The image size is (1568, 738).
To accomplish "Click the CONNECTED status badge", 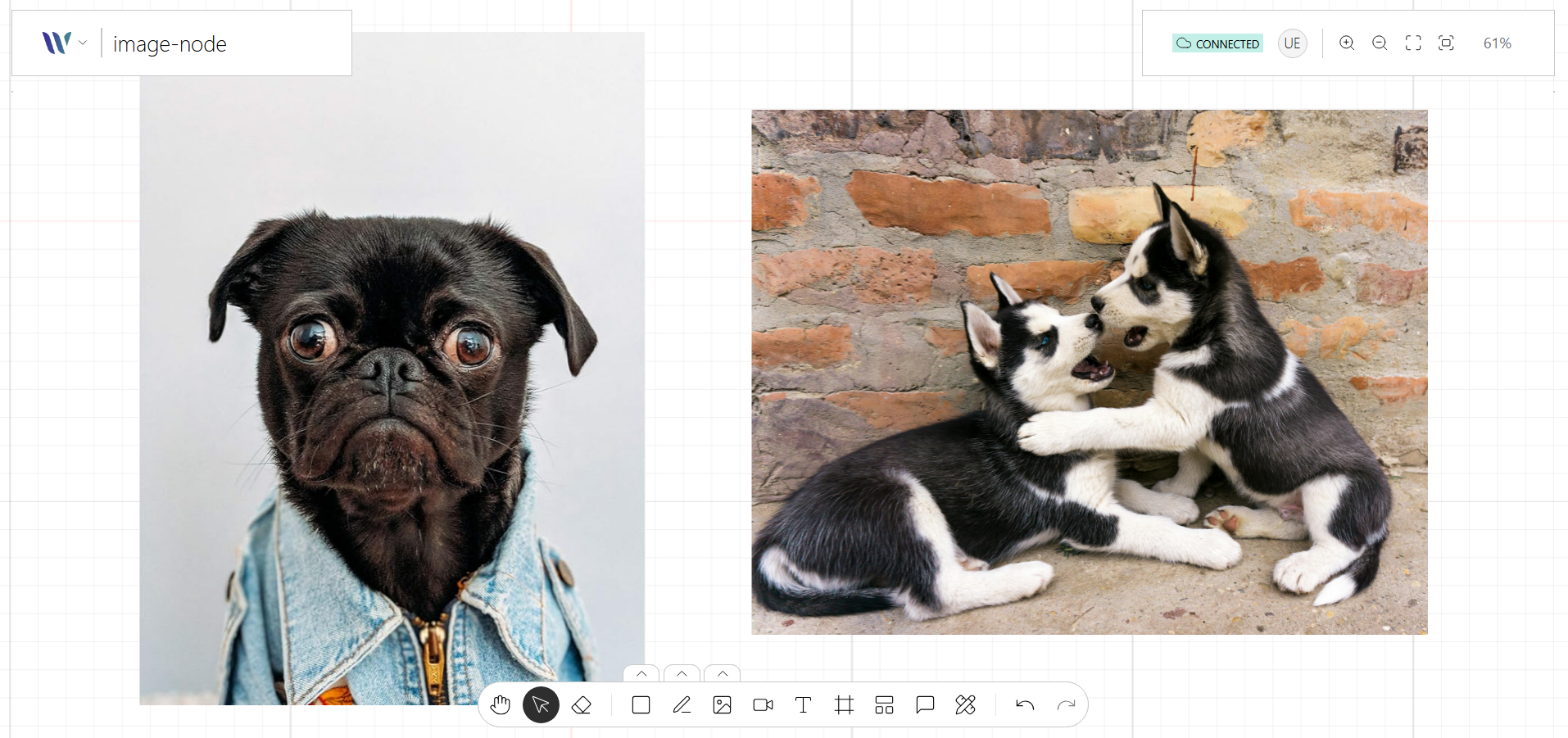I will coord(1217,43).
